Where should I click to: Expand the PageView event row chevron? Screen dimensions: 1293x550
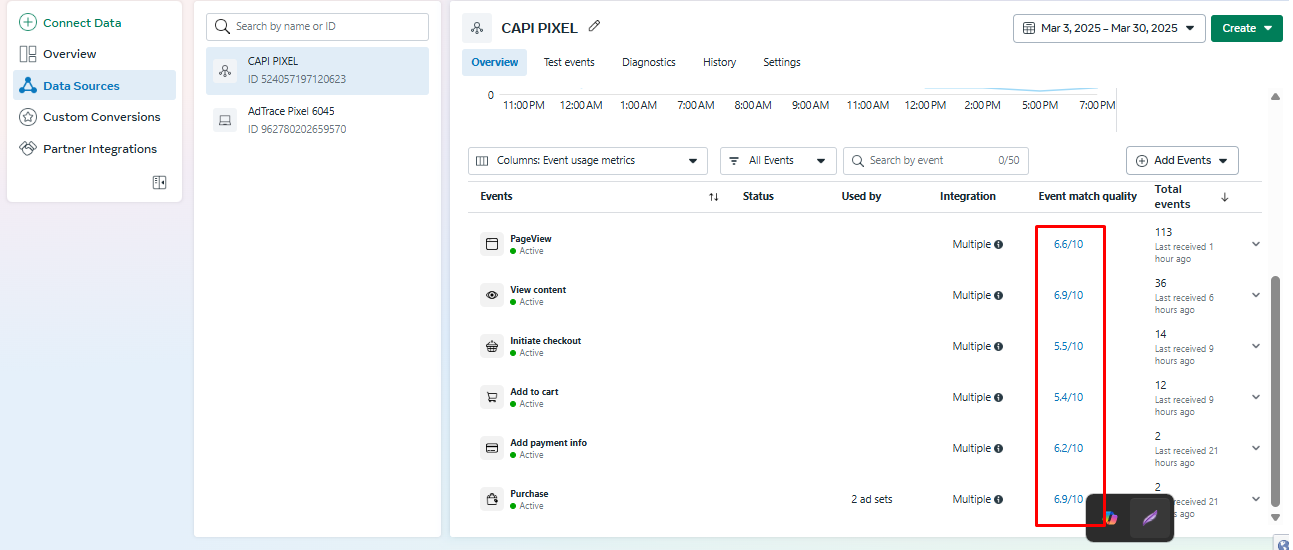pyautogui.click(x=1256, y=244)
